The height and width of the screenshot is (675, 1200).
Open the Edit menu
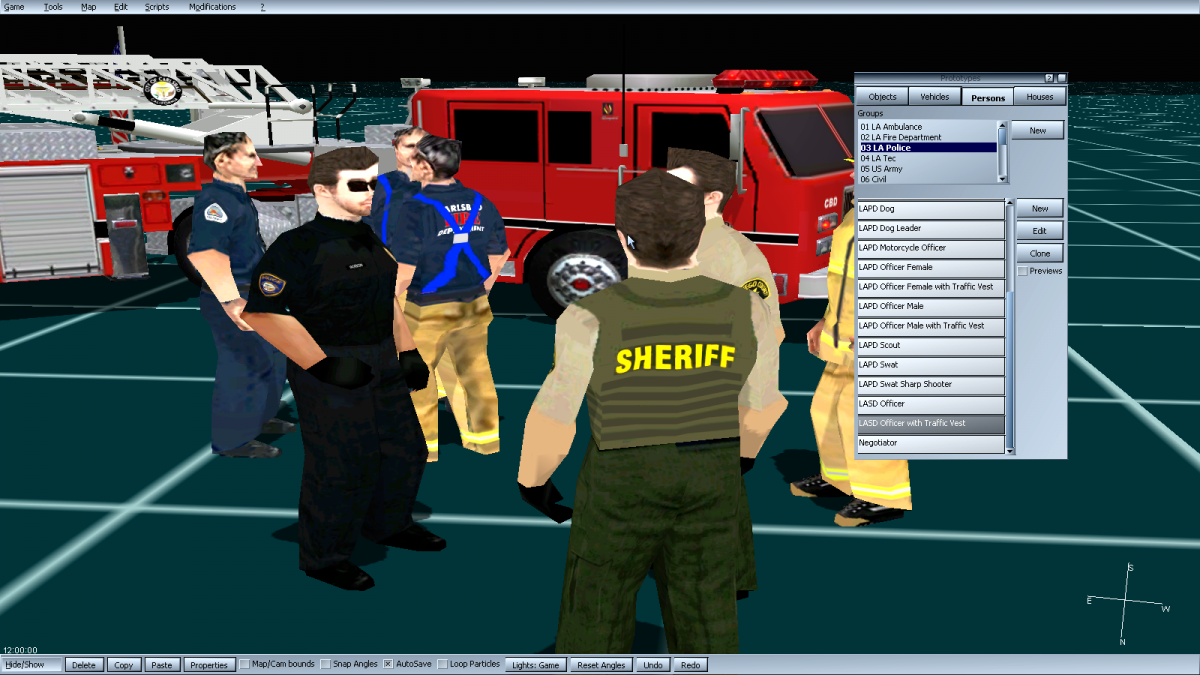click(121, 7)
